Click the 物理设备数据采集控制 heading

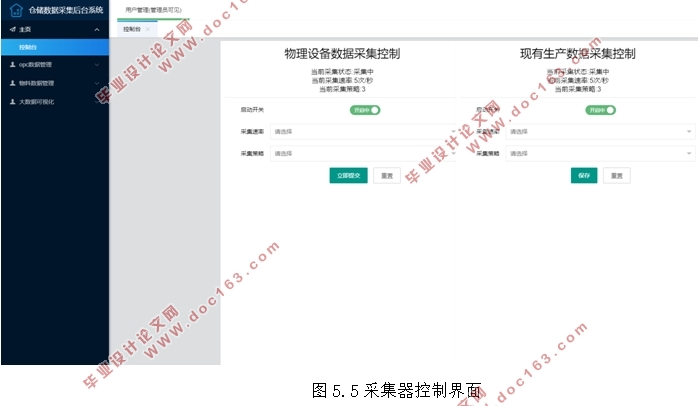point(342,54)
